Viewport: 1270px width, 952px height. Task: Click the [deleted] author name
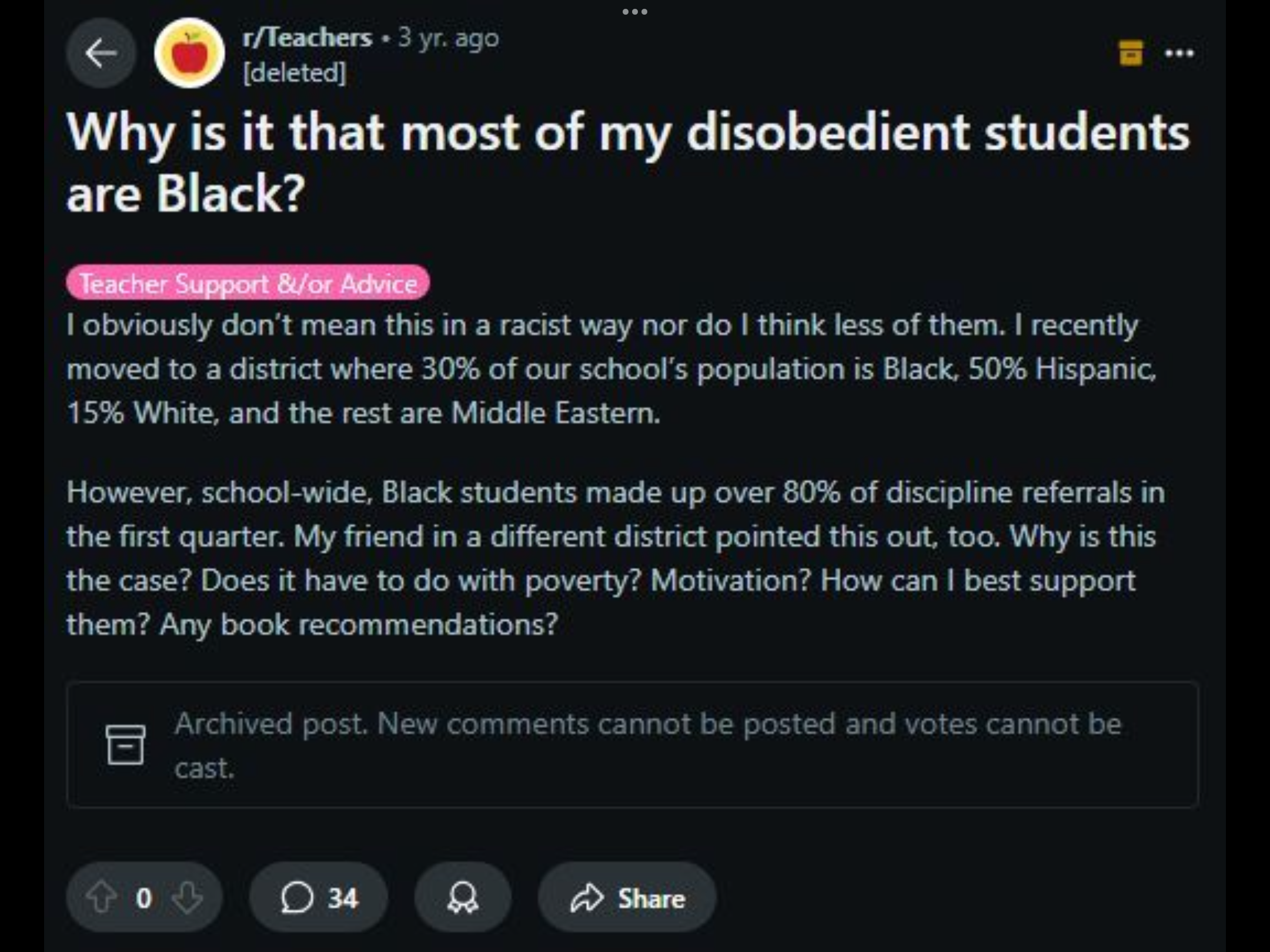295,73
